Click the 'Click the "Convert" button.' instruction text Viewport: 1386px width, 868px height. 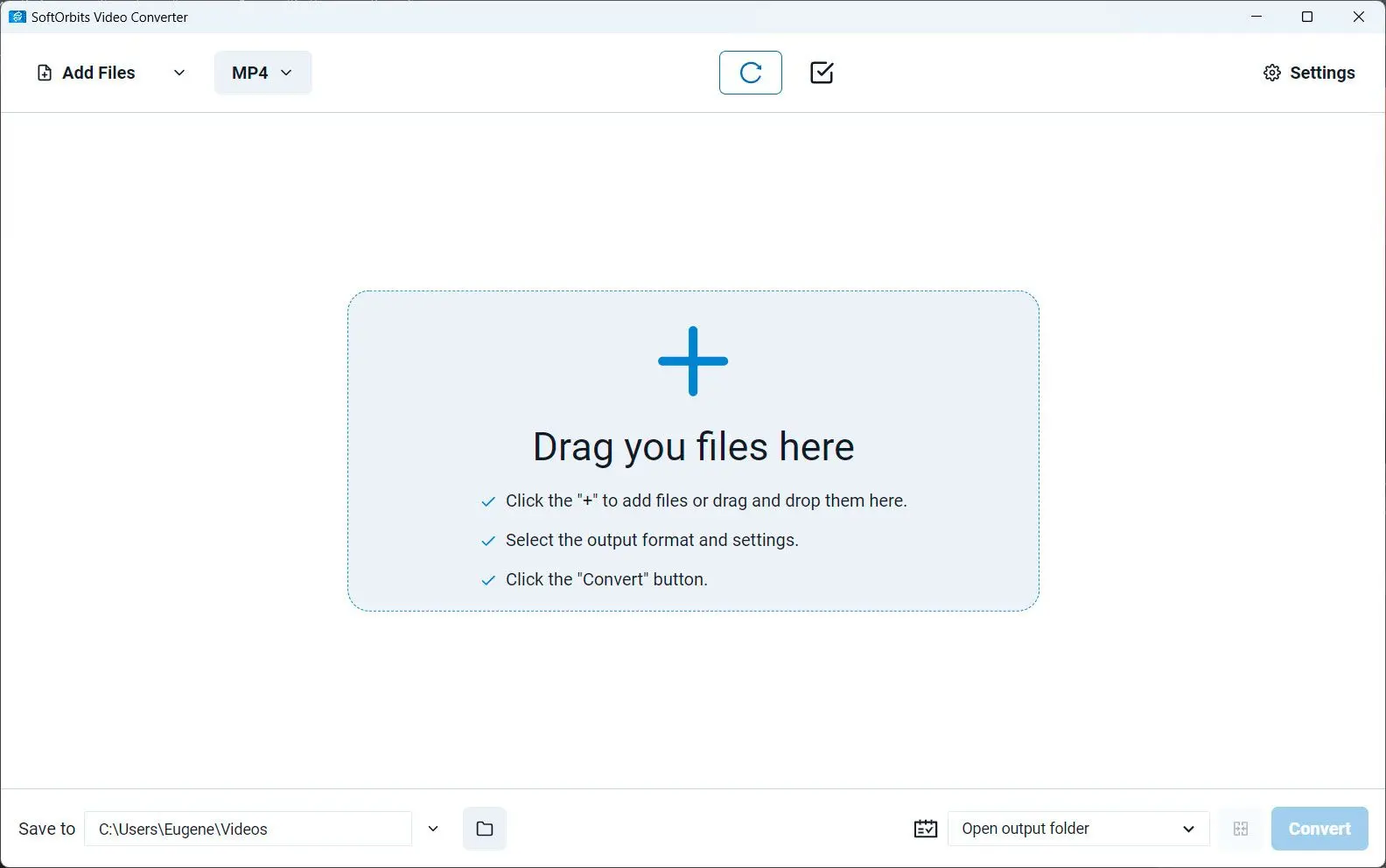click(x=606, y=580)
